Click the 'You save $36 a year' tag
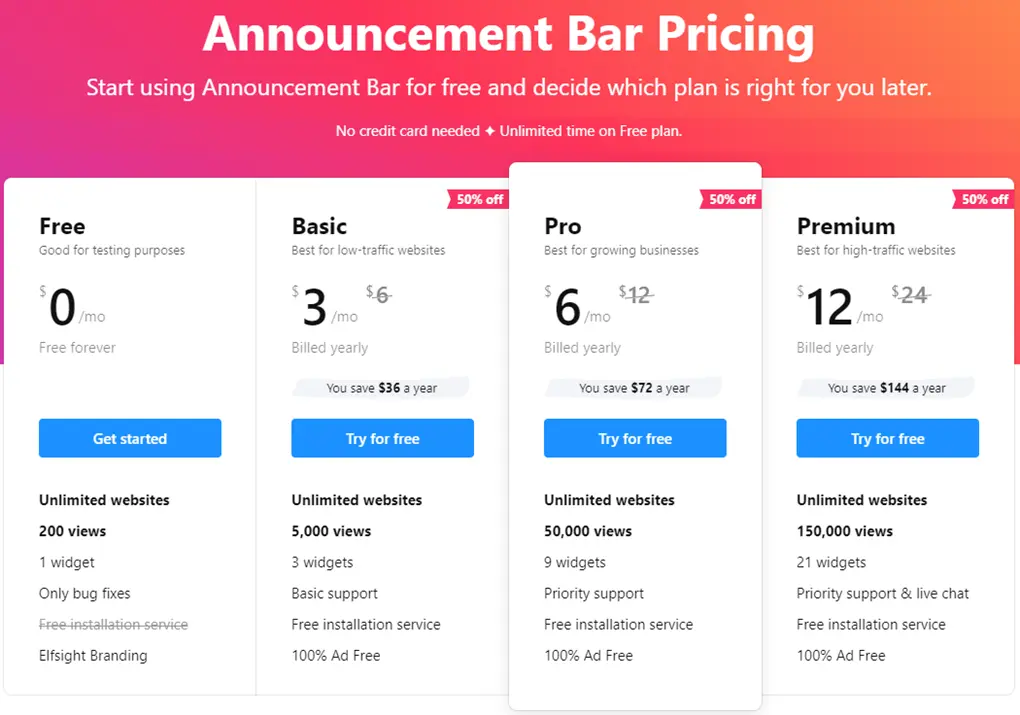This screenshot has width=1020, height=715. point(381,387)
